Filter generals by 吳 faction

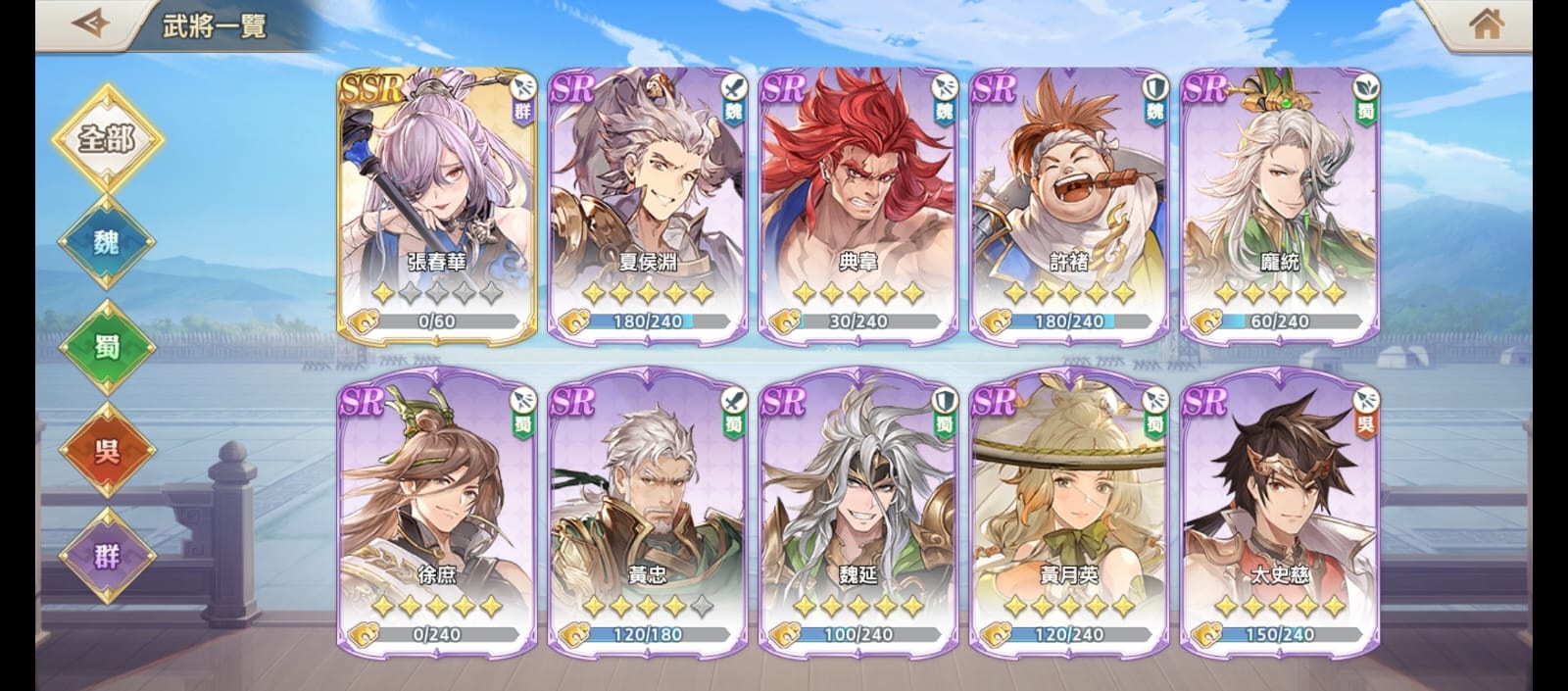pyautogui.click(x=107, y=451)
